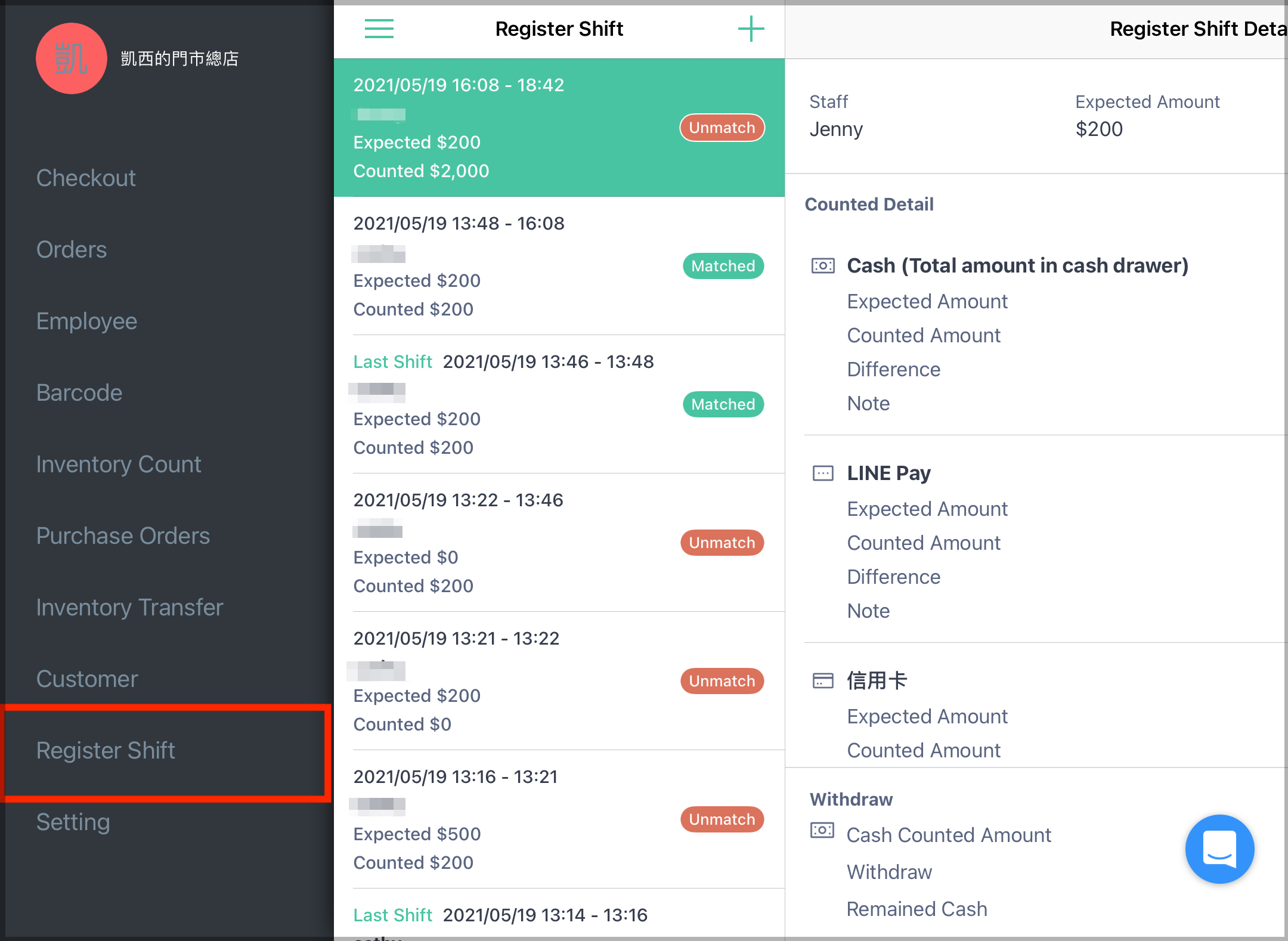Screen dimensions: 1288x941
Task: Click Matched badge on 13:48 - 16:08 shift
Action: pos(723,266)
